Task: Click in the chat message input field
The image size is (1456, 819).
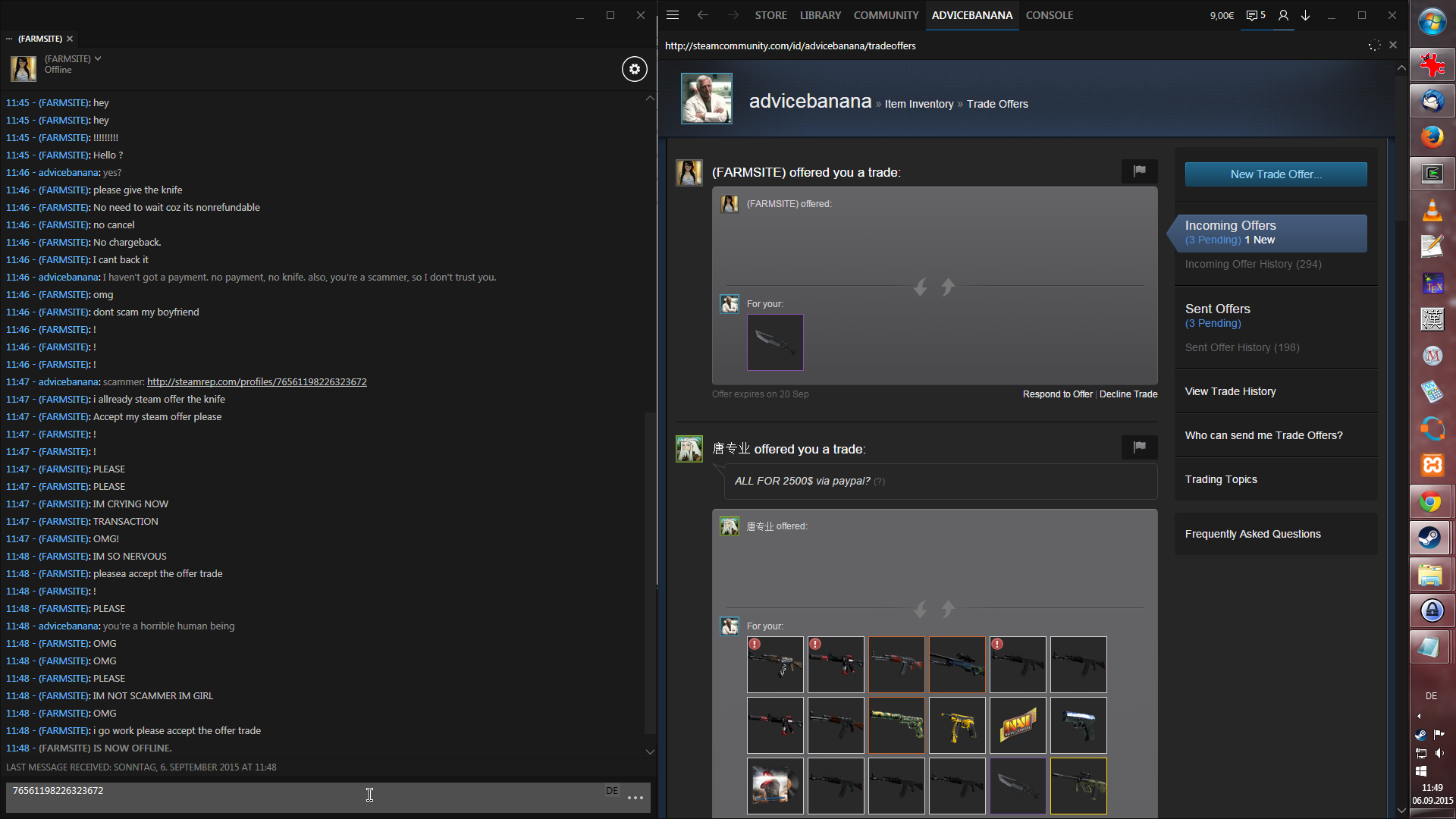Action: (x=303, y=798)
